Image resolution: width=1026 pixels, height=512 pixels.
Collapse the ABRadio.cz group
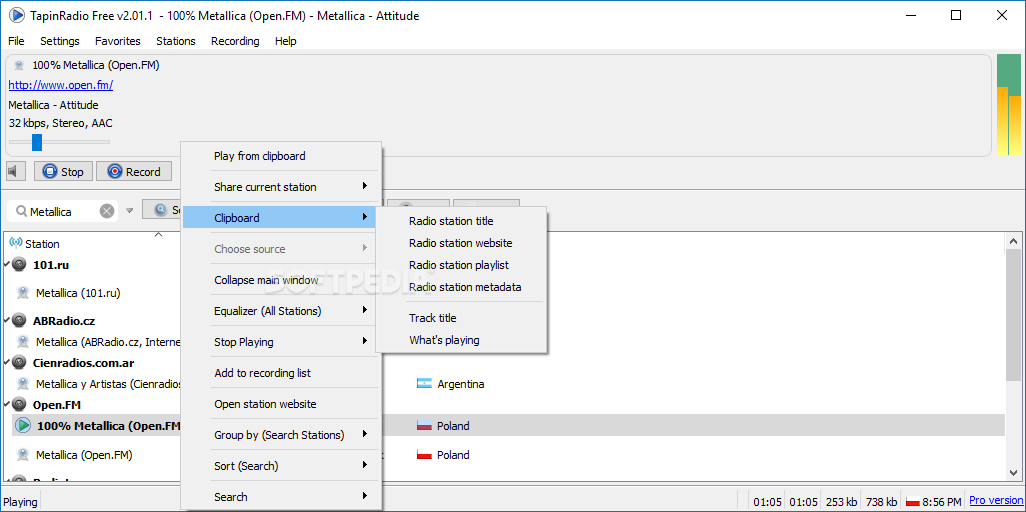pyautogui.click(x=7, y=321)
